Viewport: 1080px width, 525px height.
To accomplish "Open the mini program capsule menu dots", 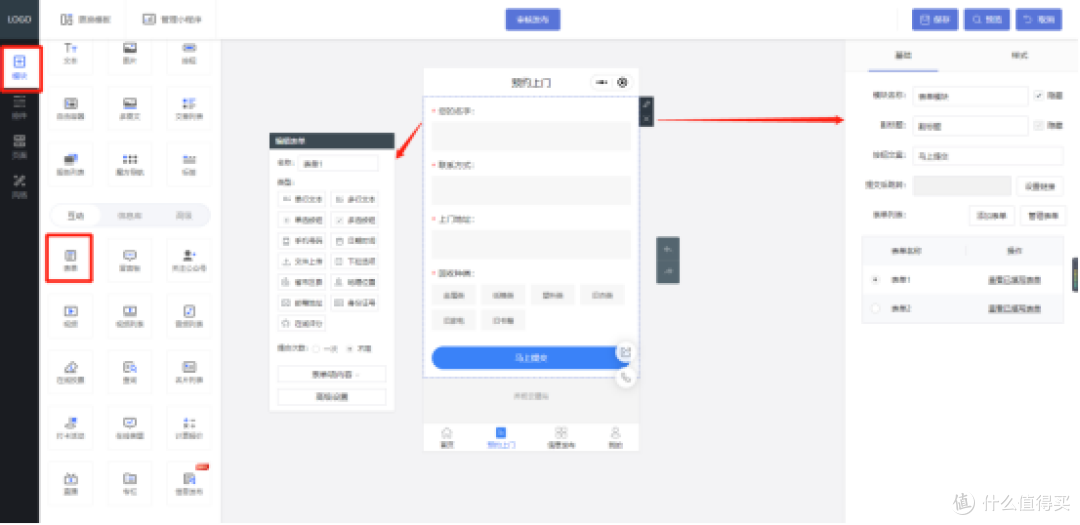I will click(x=602, y=83).
